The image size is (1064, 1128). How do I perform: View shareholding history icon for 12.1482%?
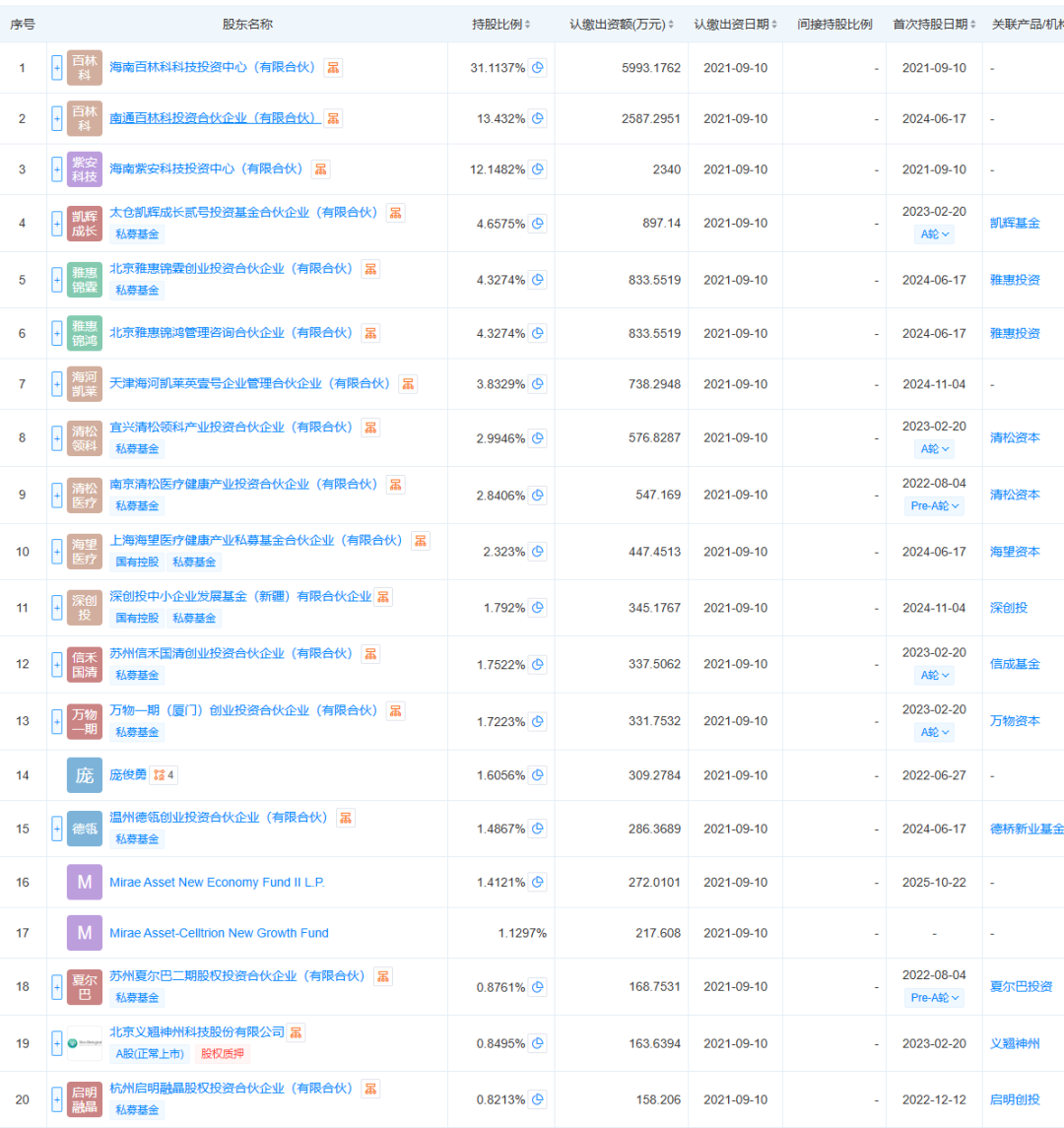point(537,169)
